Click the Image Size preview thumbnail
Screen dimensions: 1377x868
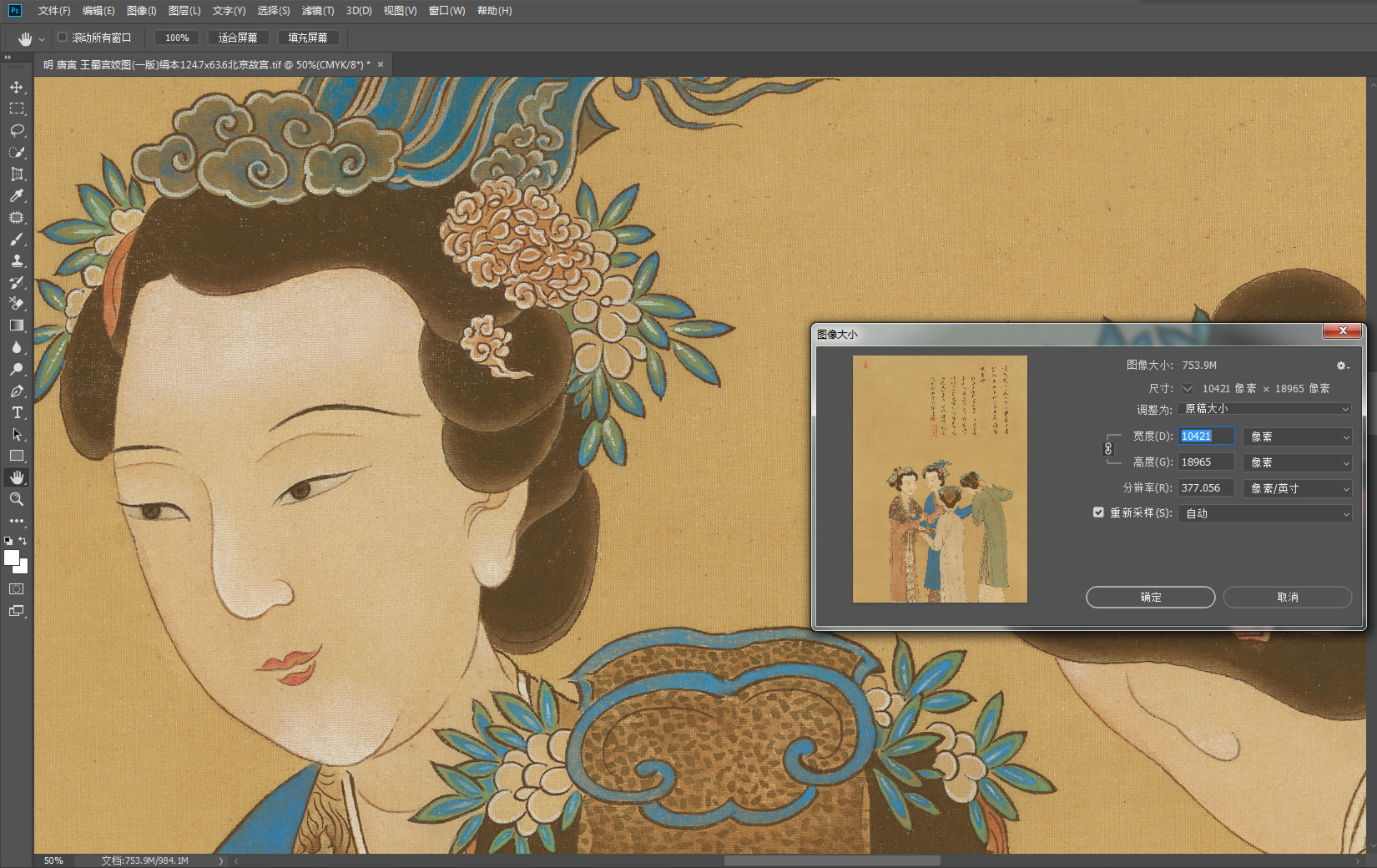(940, 479)
